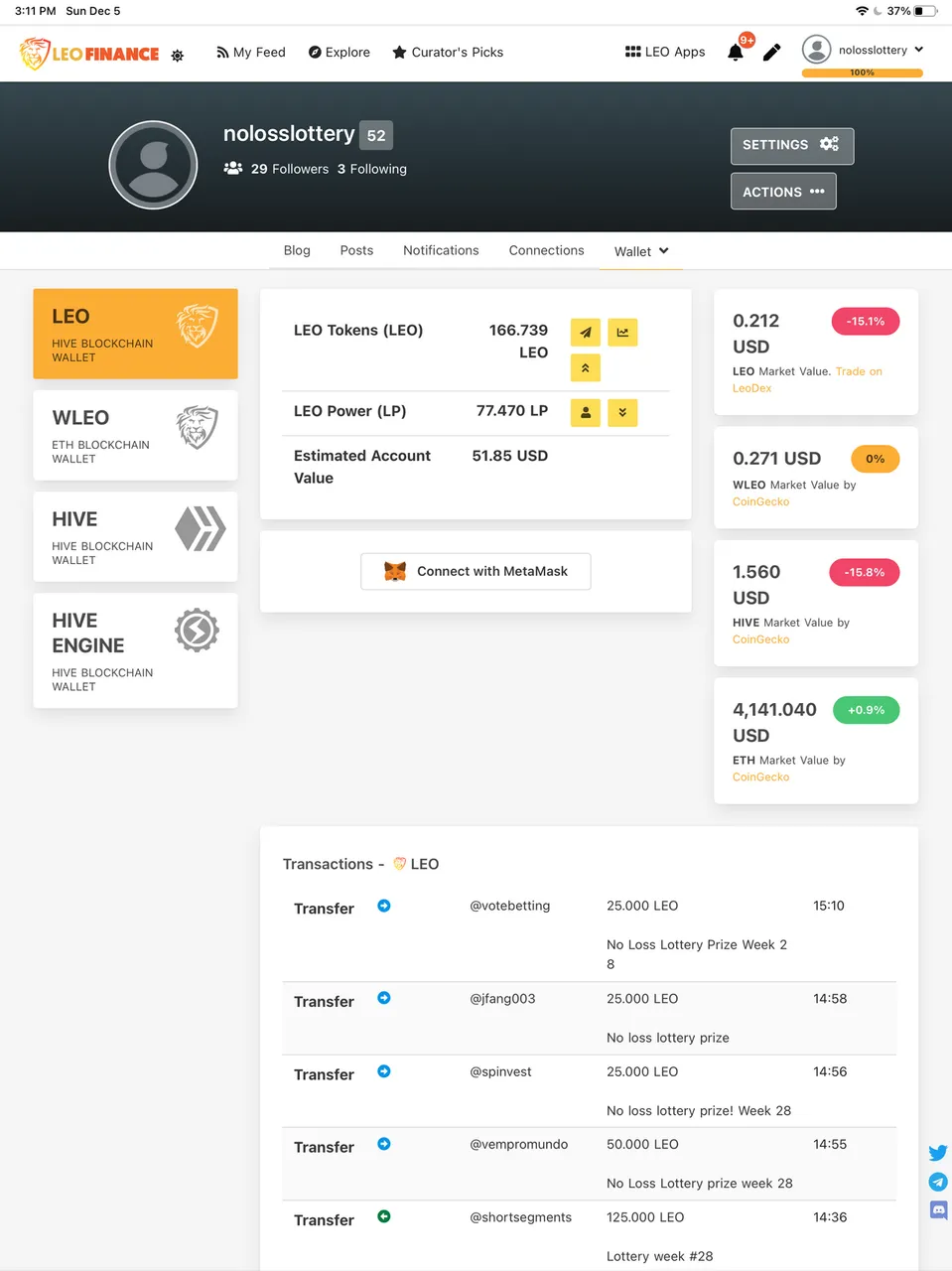The width and height of the screenshot is (952, 1271).
Task: Click the power-down double chevron icon
Action: pyautogui.click(x=622, y=412)
